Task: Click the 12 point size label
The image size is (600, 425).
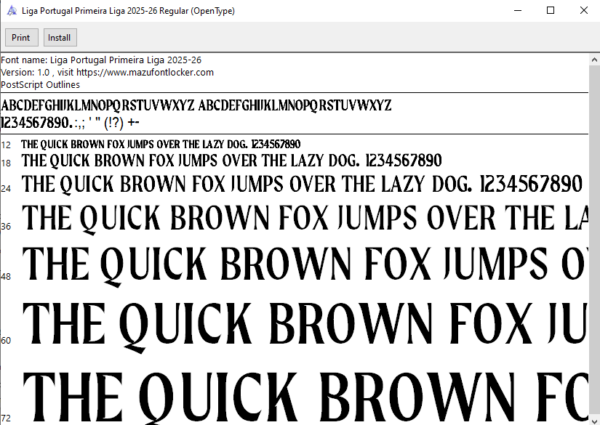Action: (x=6, y=146)
